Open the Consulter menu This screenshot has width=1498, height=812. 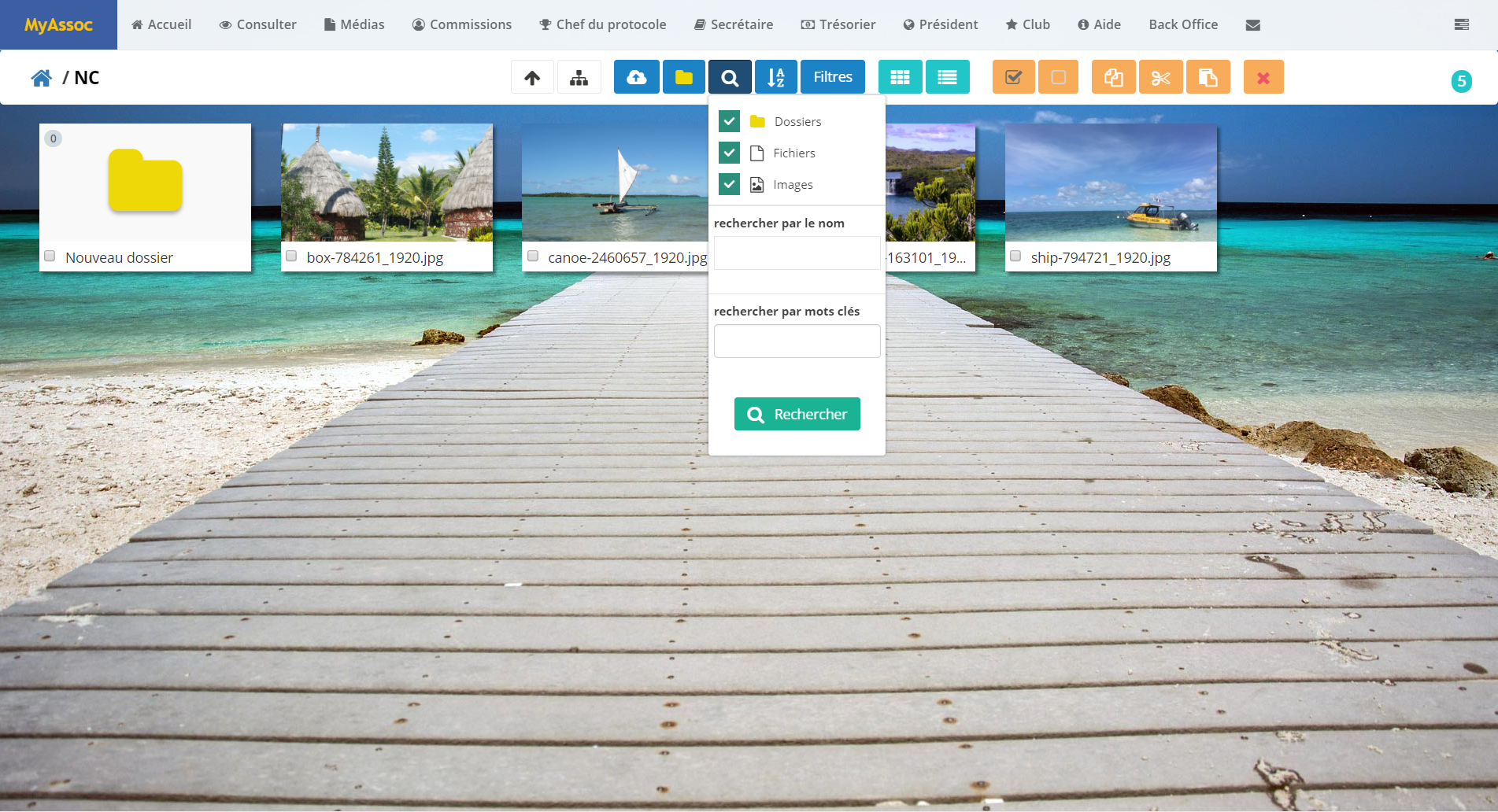pyautogui.click(x=258, y=24)
